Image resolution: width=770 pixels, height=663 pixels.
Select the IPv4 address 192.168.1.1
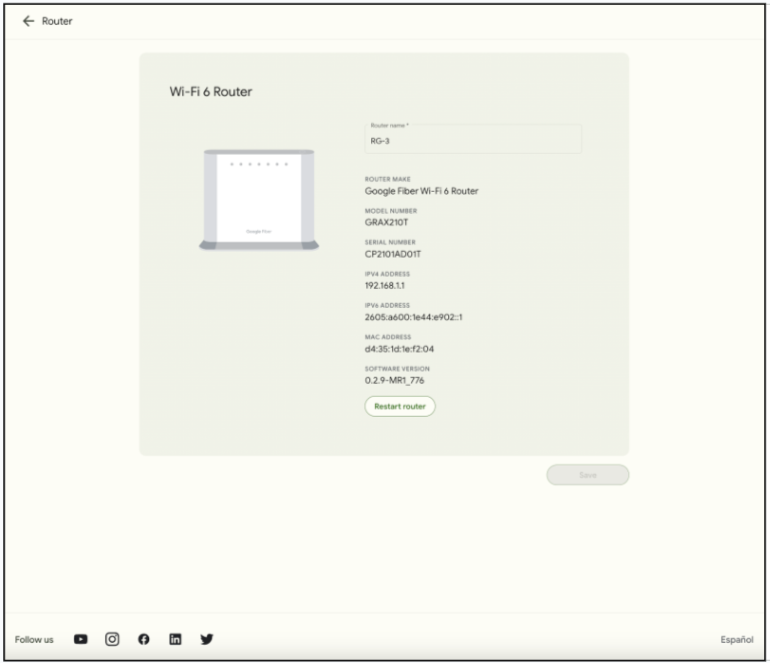[x=385, y=285]
